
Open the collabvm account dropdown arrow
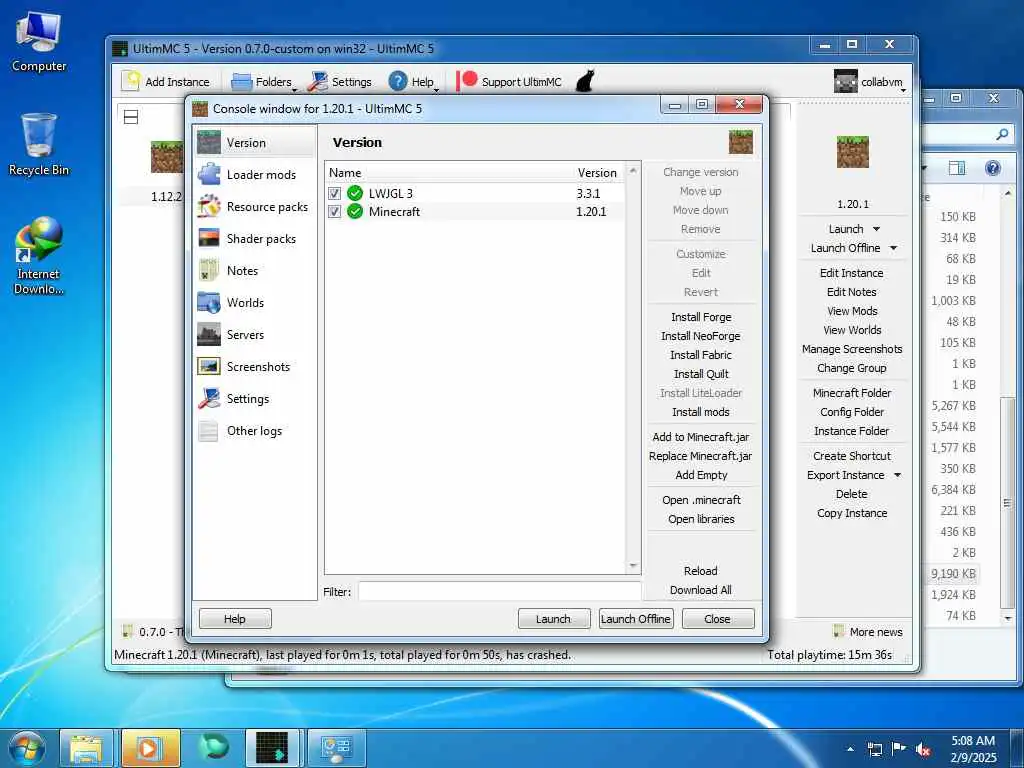point(903,89)
